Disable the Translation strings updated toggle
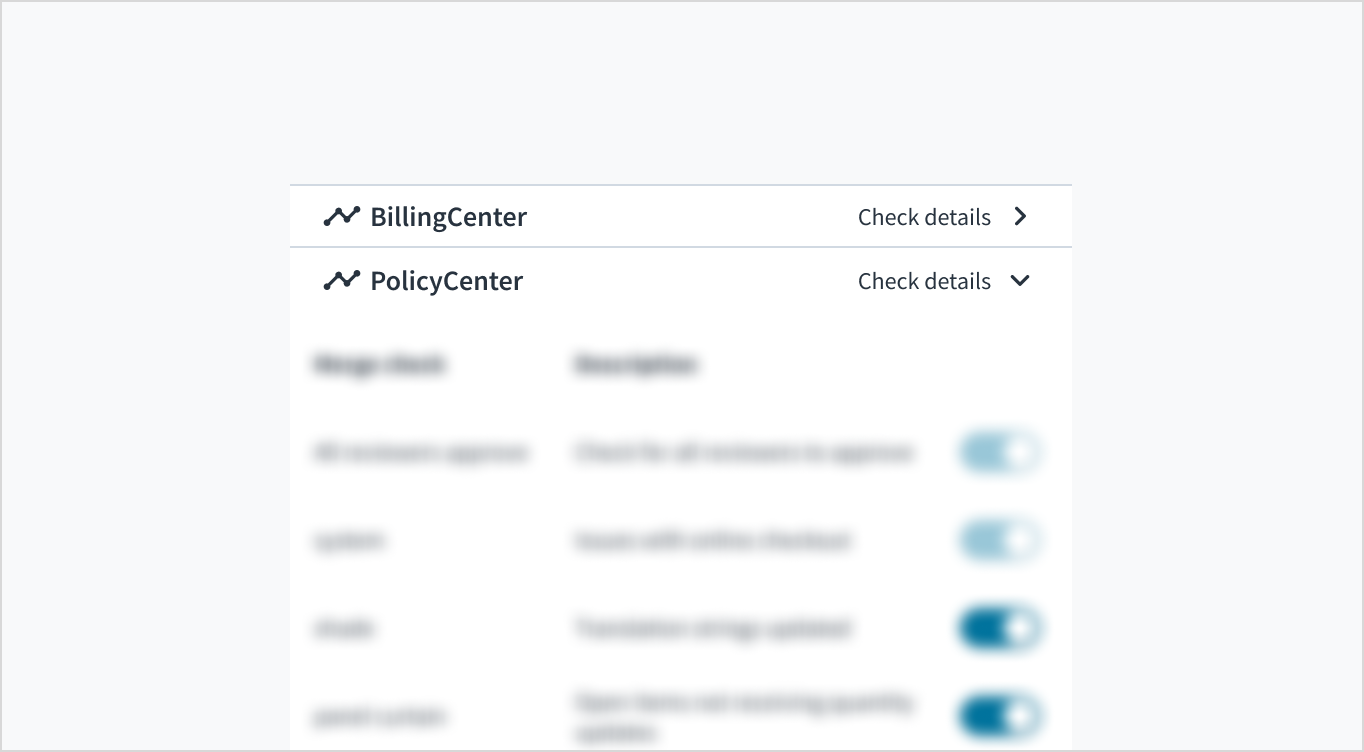This screenshot has width=1364, height=752. (999, 629)
